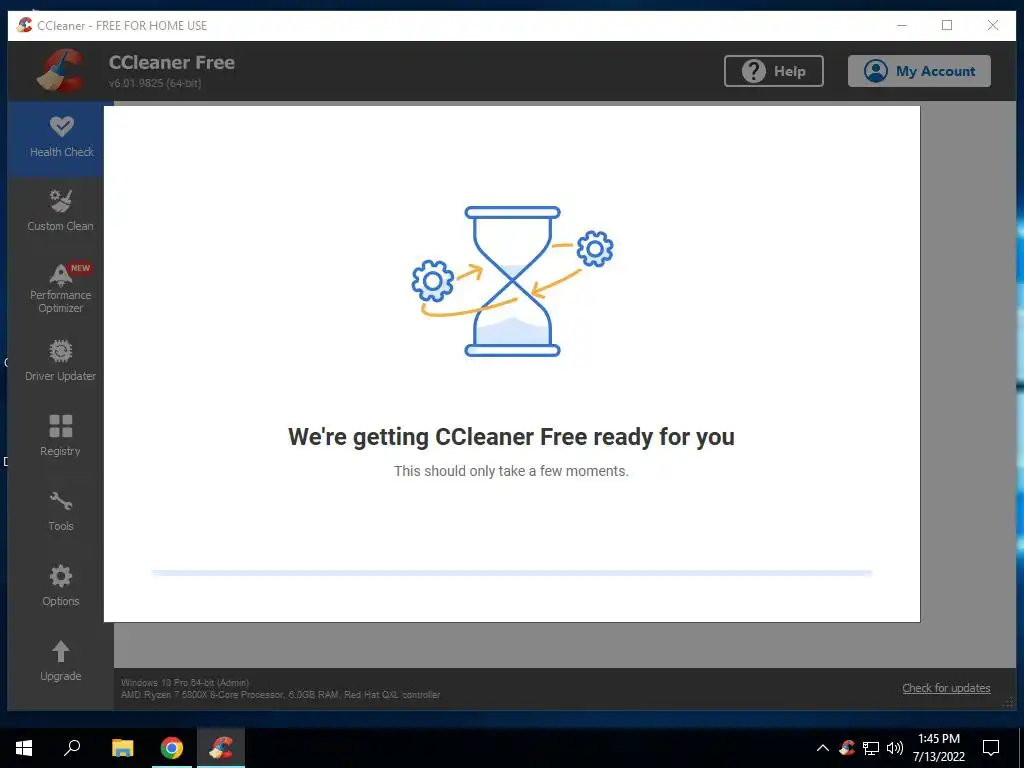Open the Tools section
Screen dimensions: 1024x768
[60, 511]
